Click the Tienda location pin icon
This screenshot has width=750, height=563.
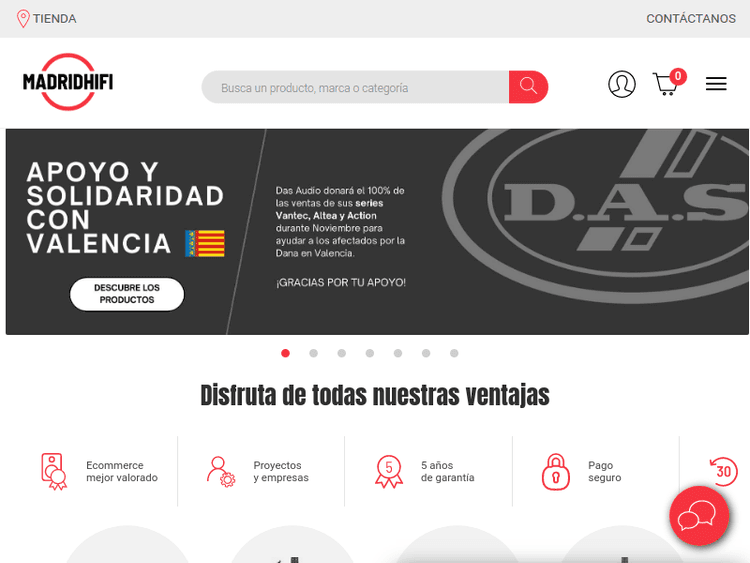coord(23,18)
